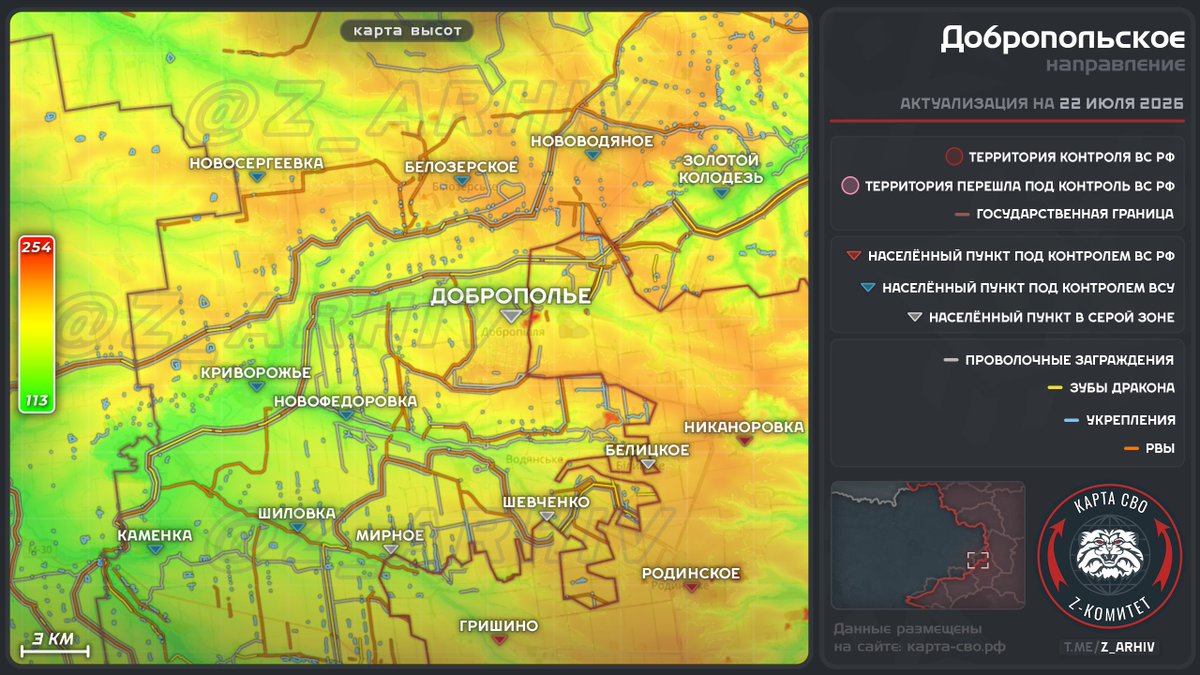Click the РОДИНСКОЕ label text
This screenshot has height=675, width=1200.
[x=691, y=573]
